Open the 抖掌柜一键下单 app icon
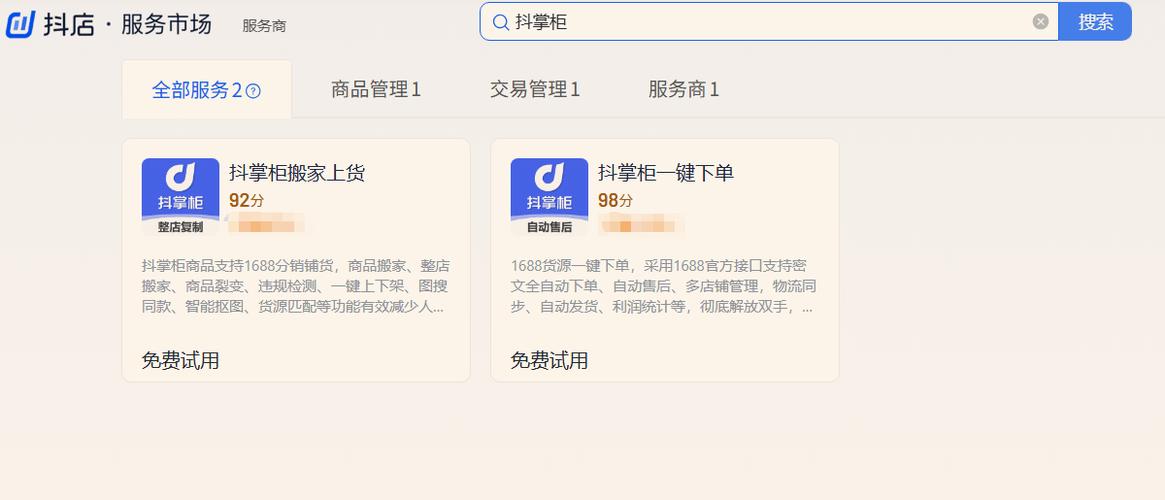 [549, 198]
